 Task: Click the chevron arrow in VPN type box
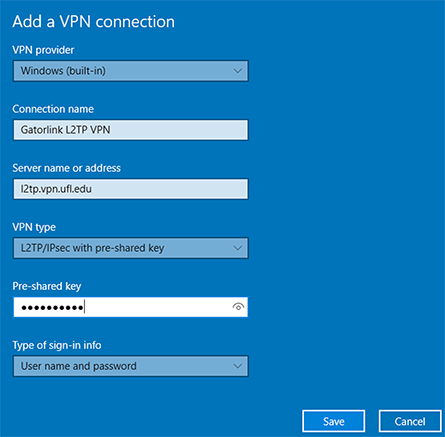tap(237, 248)
